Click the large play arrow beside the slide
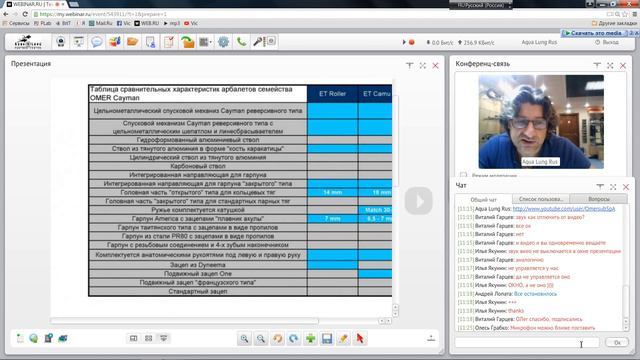640x360 pixels. point(419,200)
